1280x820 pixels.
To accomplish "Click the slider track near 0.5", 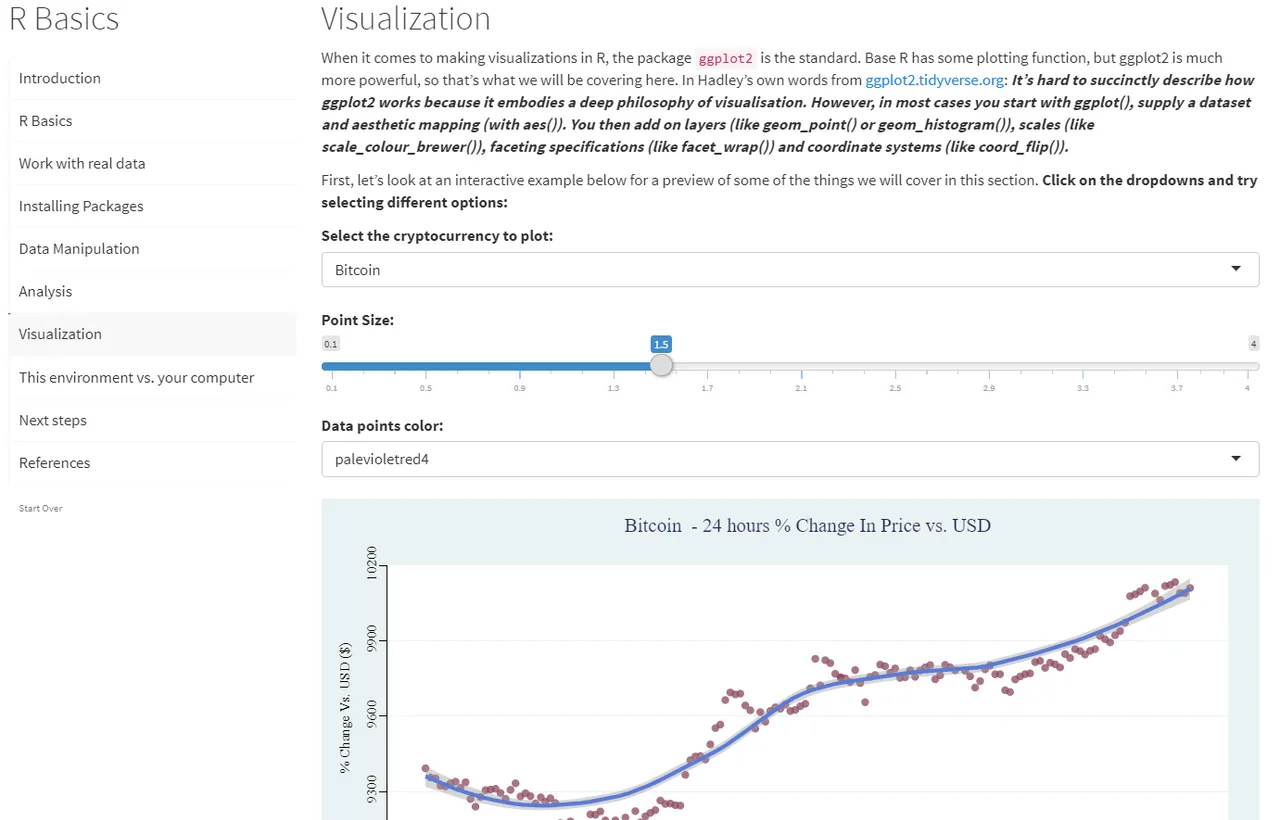I will (425, 366).
